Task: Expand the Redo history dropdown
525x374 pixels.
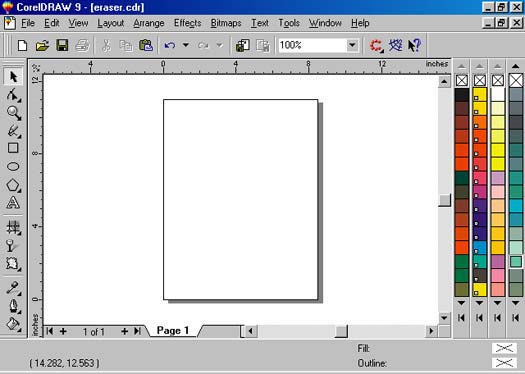Action: pos(220,45)
